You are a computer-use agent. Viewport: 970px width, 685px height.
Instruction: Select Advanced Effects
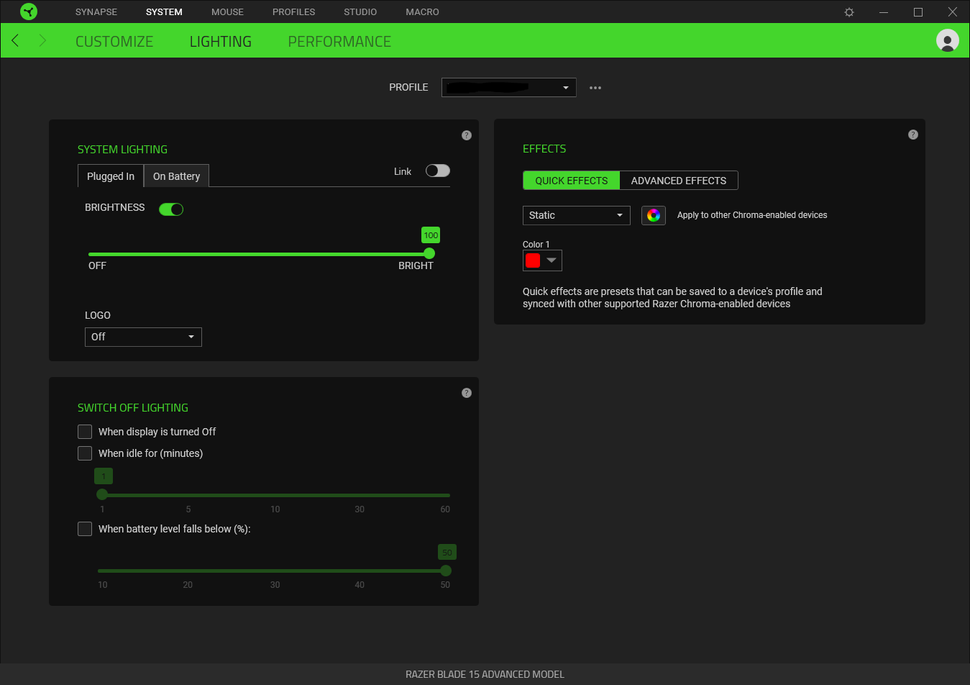[x=679, y=180]
